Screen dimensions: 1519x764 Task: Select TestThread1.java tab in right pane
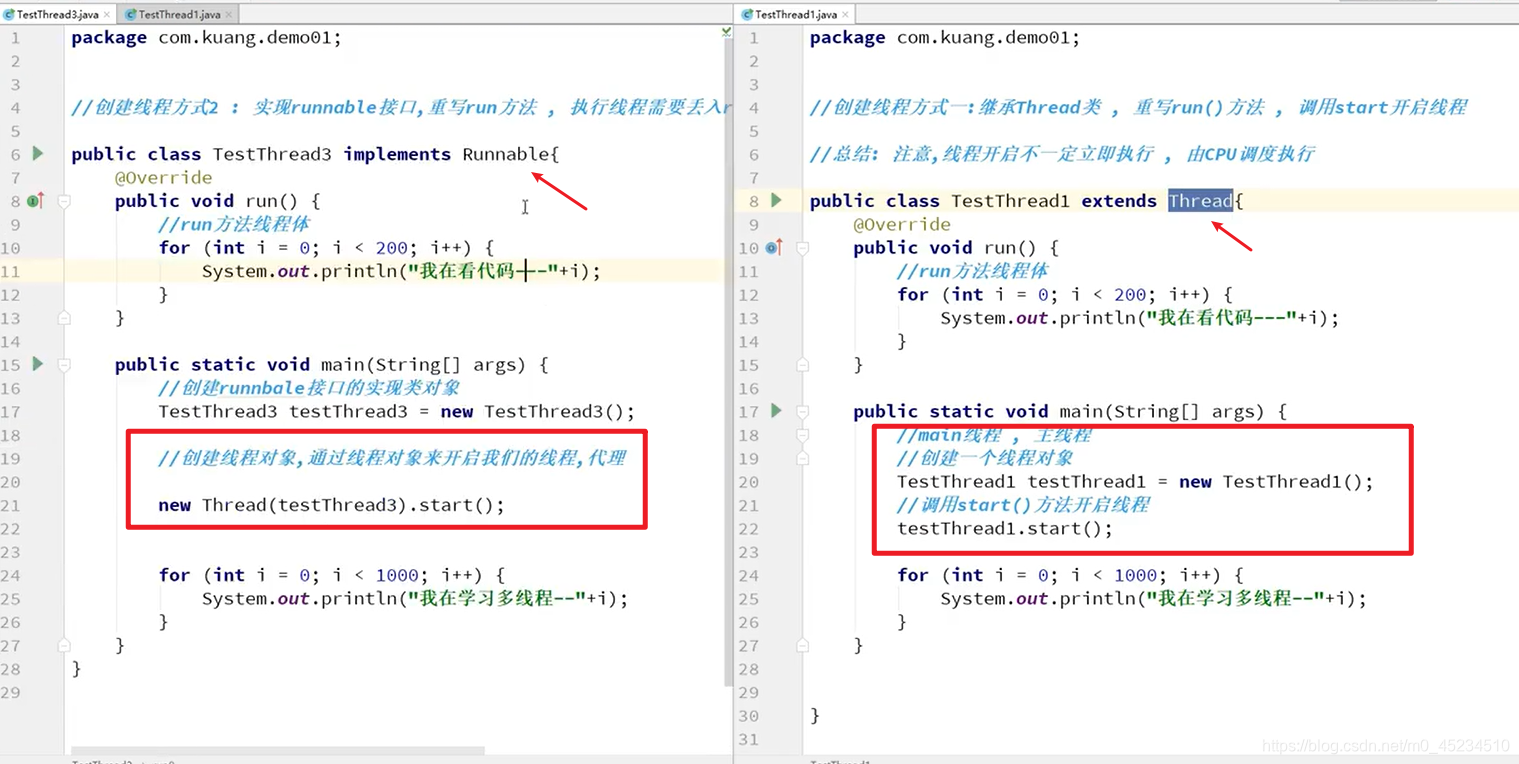click(x=796, y=15)
